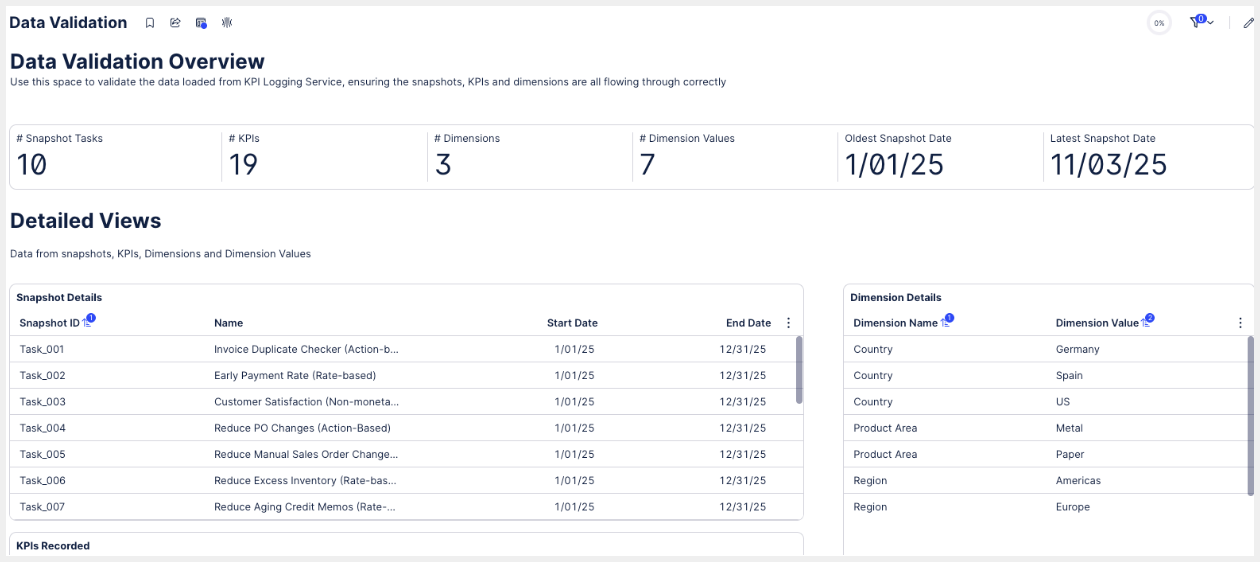
Task: Click the Name column header
Action: [x=228, y=323]
